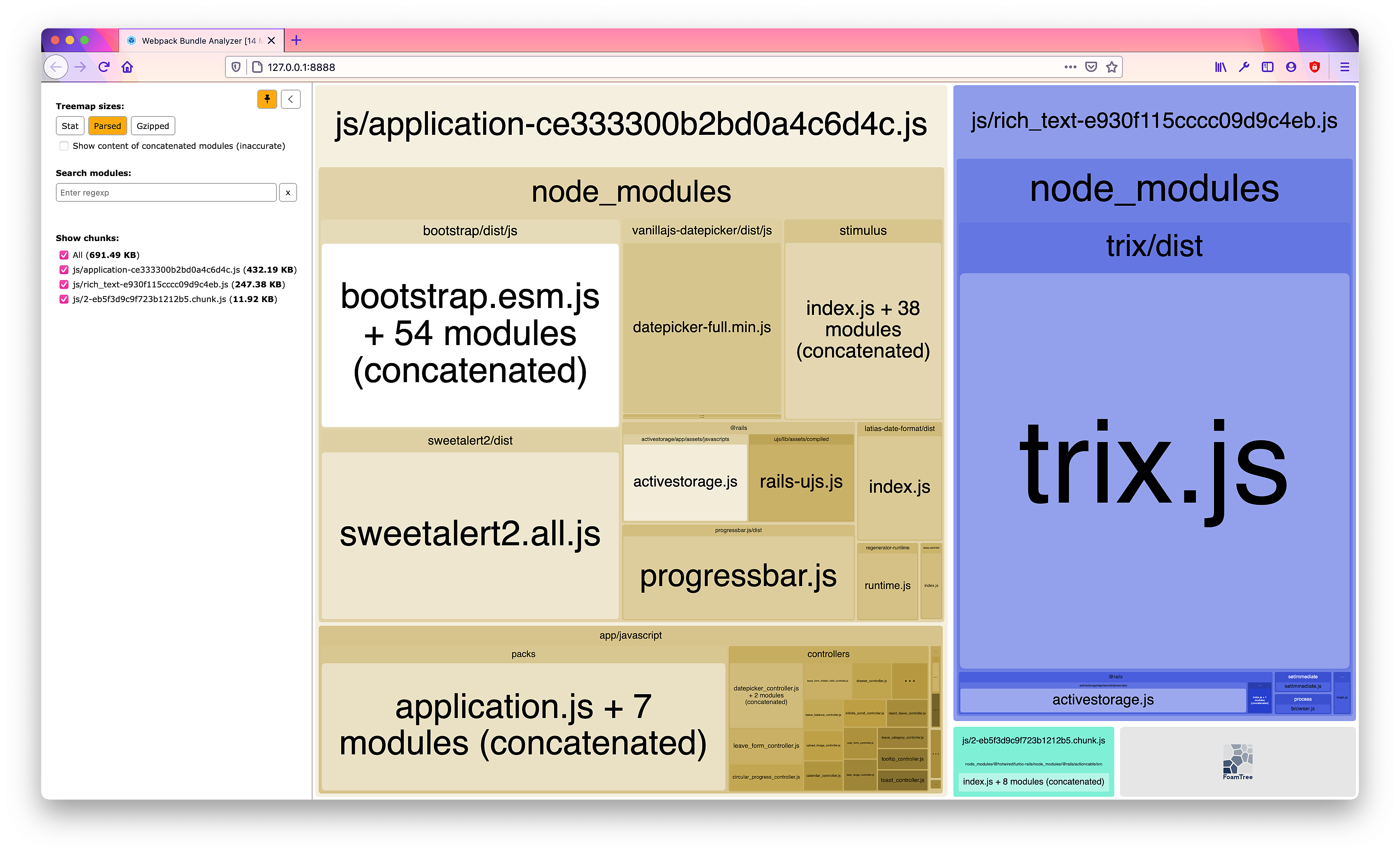Toggle the All chunks checkbox
The image size is (1400, 854).
pyautogui.click(x=64, y=255)
